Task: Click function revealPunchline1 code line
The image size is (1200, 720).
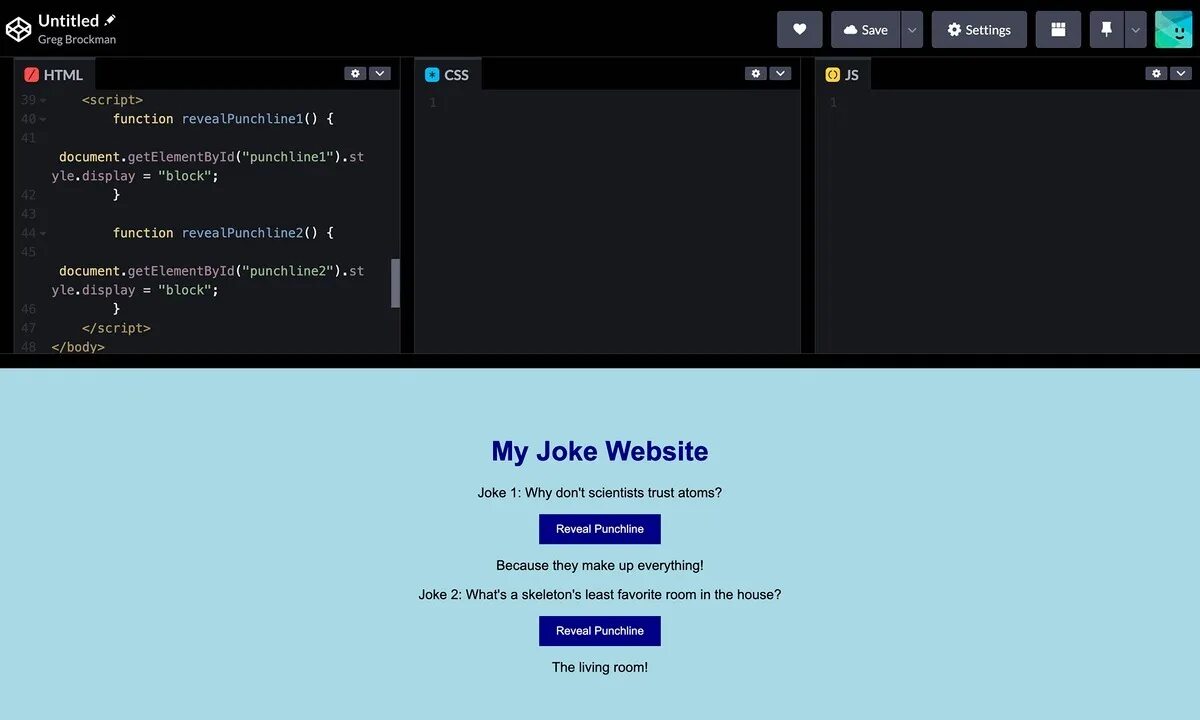Action: [223, 119]
